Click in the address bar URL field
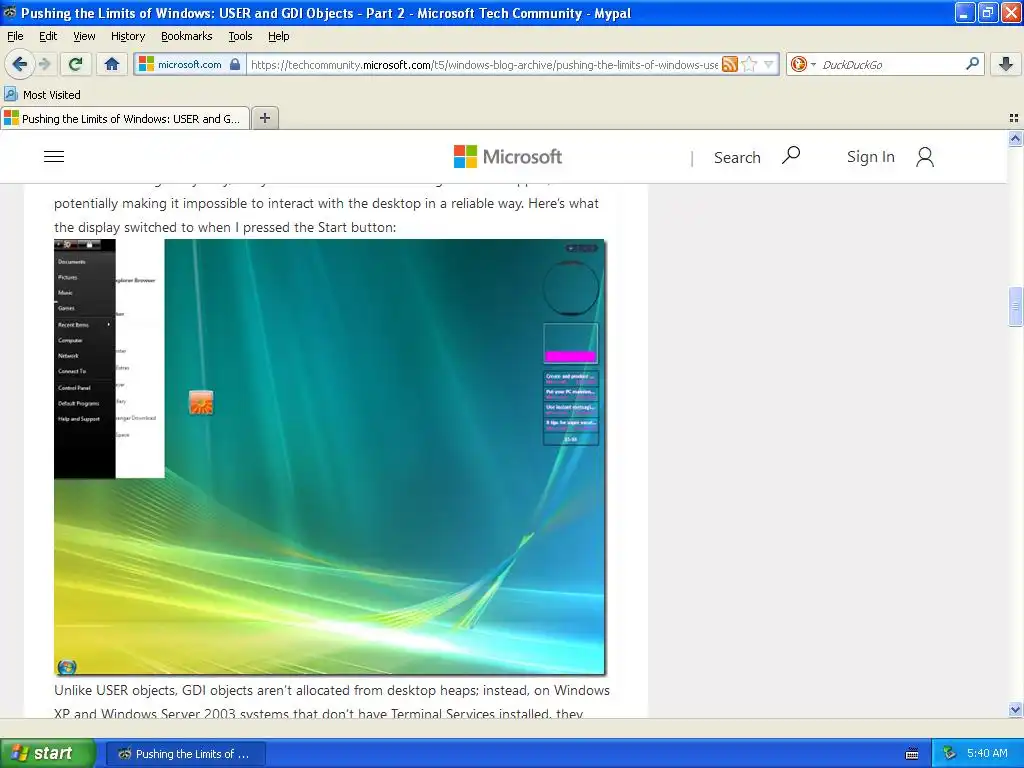 484,64
